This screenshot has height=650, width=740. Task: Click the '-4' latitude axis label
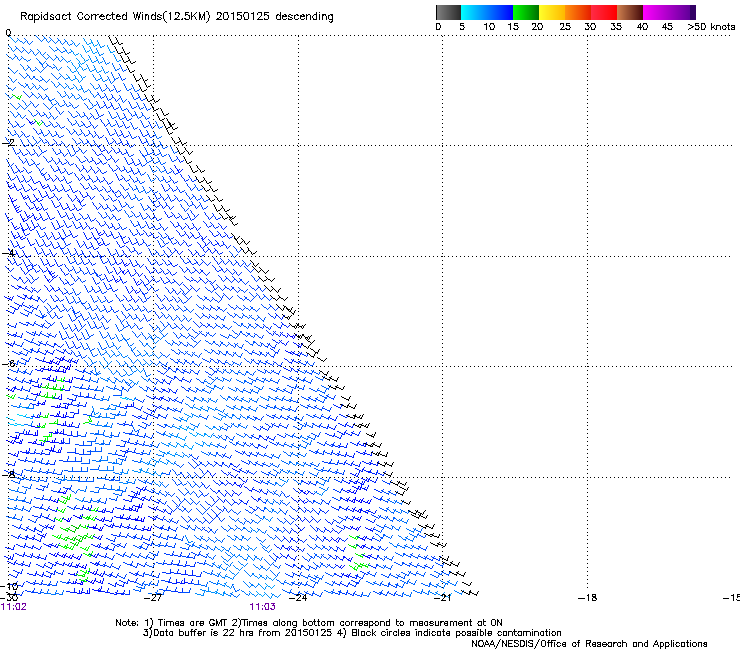(8, 253)
